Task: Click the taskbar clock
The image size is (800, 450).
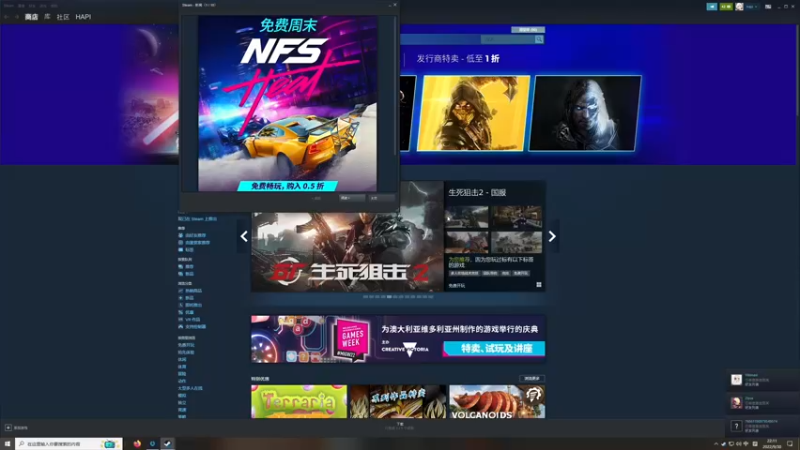Action: [772, 444]
